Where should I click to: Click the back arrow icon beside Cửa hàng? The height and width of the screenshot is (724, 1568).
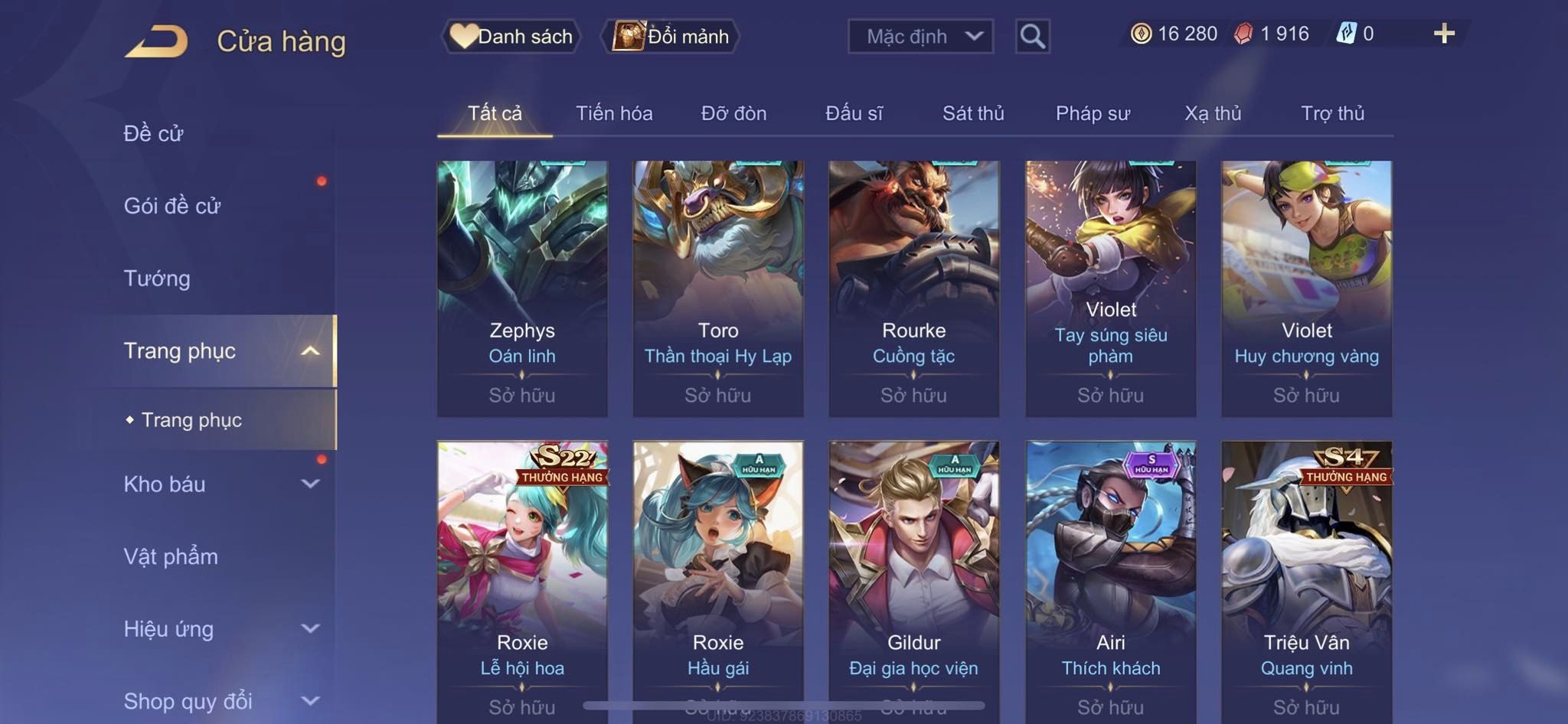(156, 41)
